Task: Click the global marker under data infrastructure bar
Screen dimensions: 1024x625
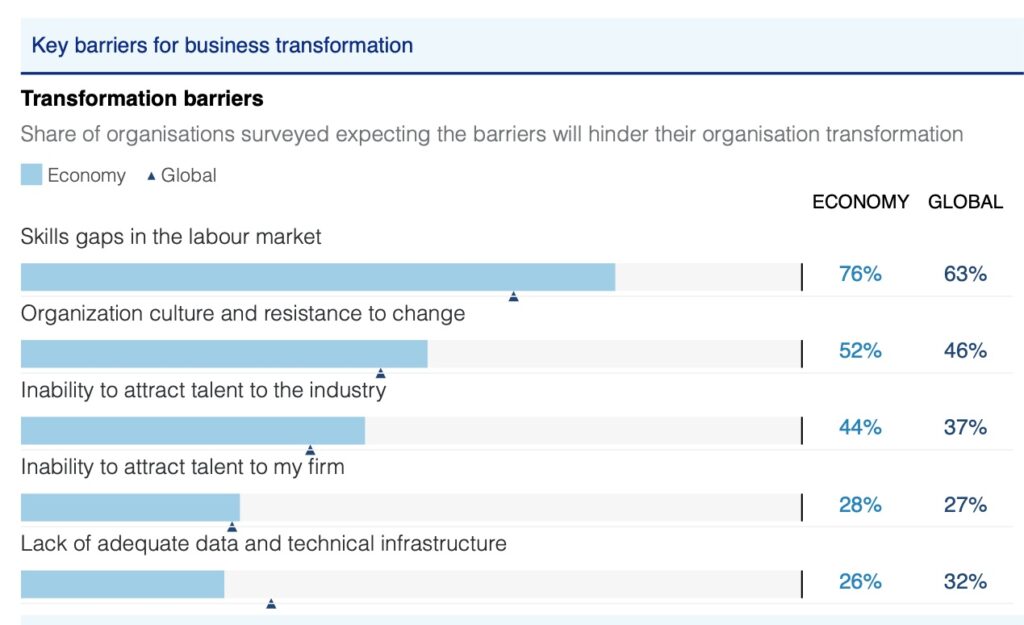Action: click(270, 603)
